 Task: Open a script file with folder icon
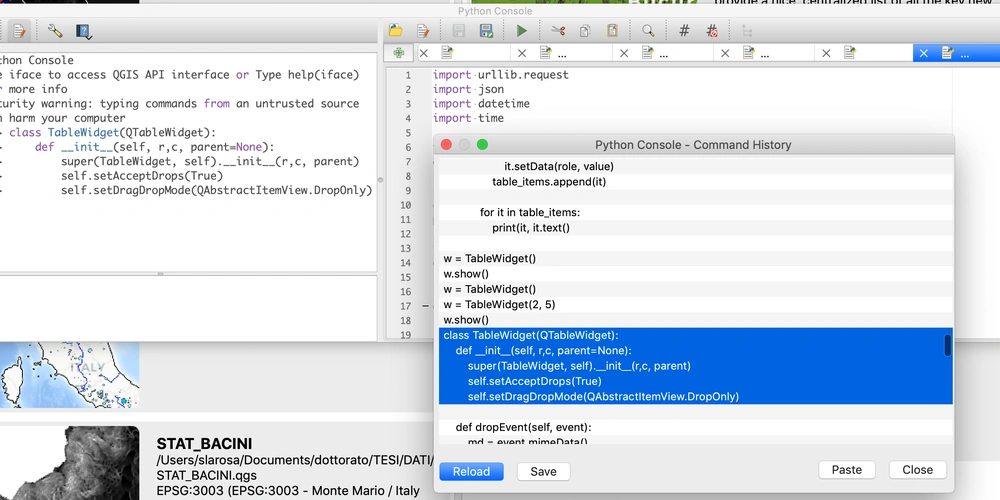396,31
